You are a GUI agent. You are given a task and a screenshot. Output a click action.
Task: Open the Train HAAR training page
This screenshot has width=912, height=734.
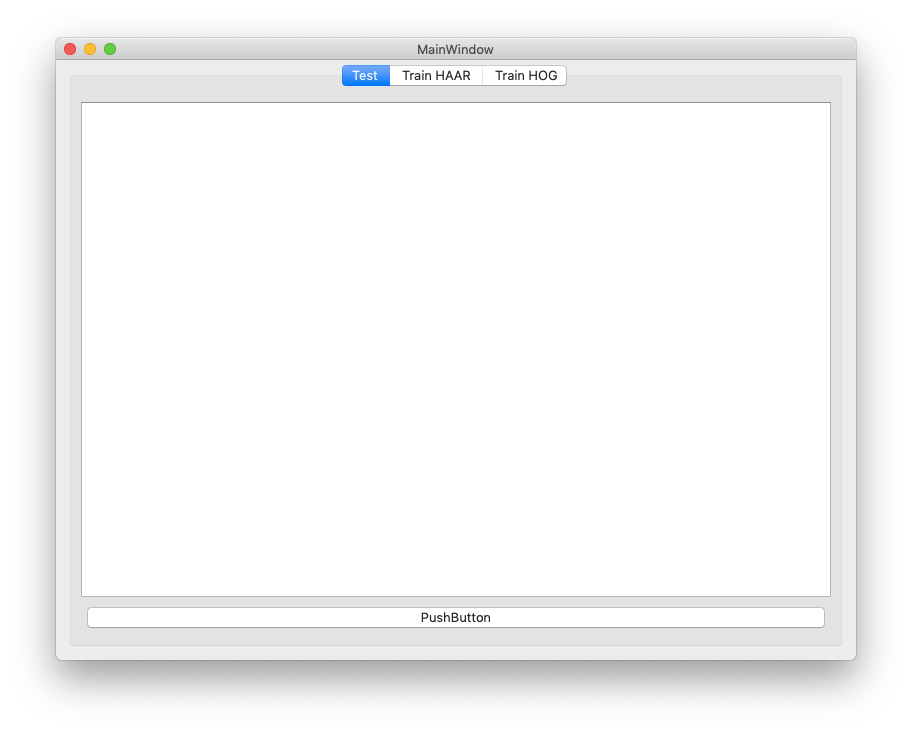pos(435,75)
